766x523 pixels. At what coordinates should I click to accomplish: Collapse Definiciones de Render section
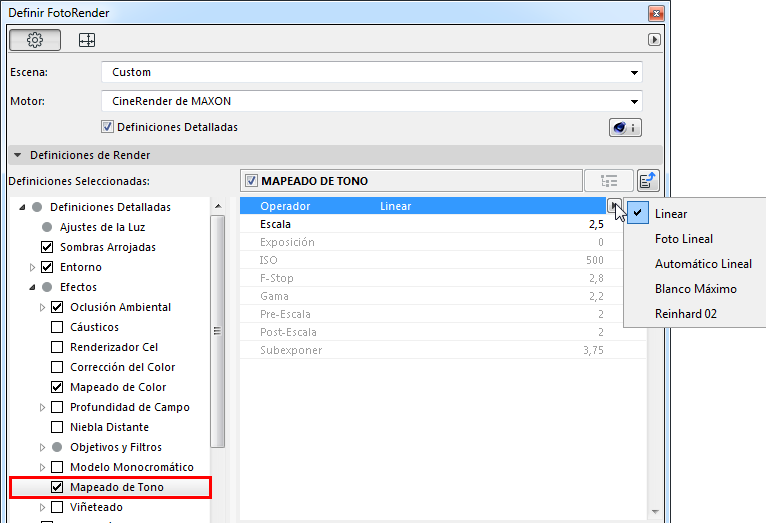point(18,155)
